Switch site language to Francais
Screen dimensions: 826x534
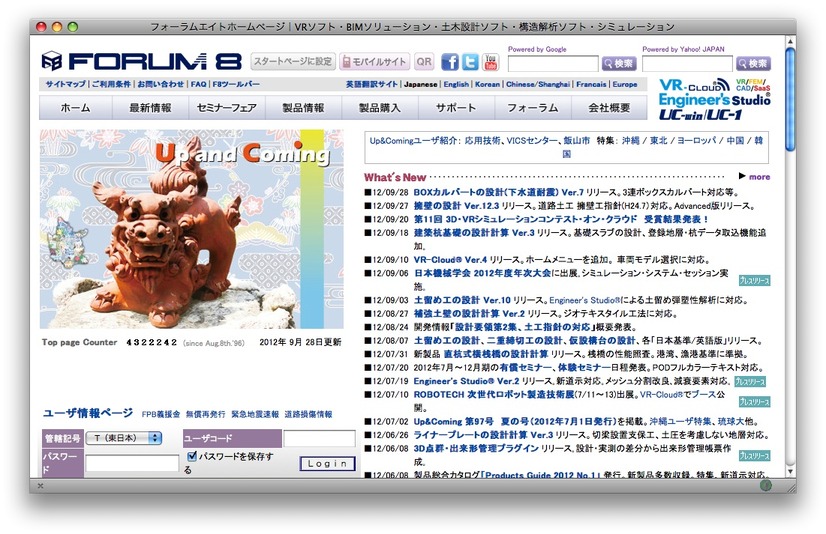[x=591, y=84]
